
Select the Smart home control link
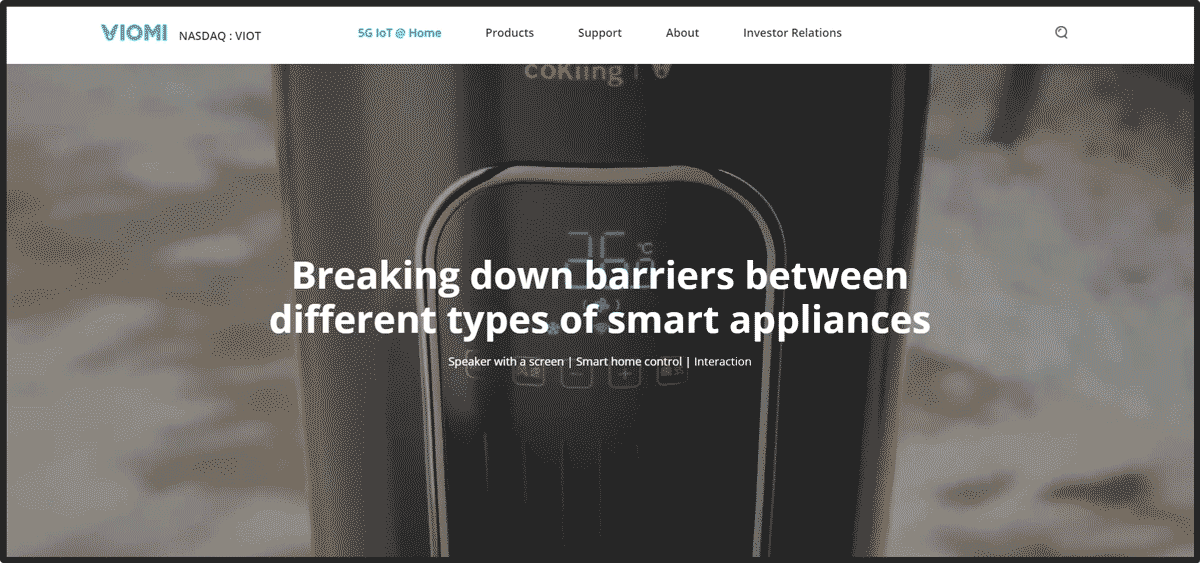coord(629,362)
